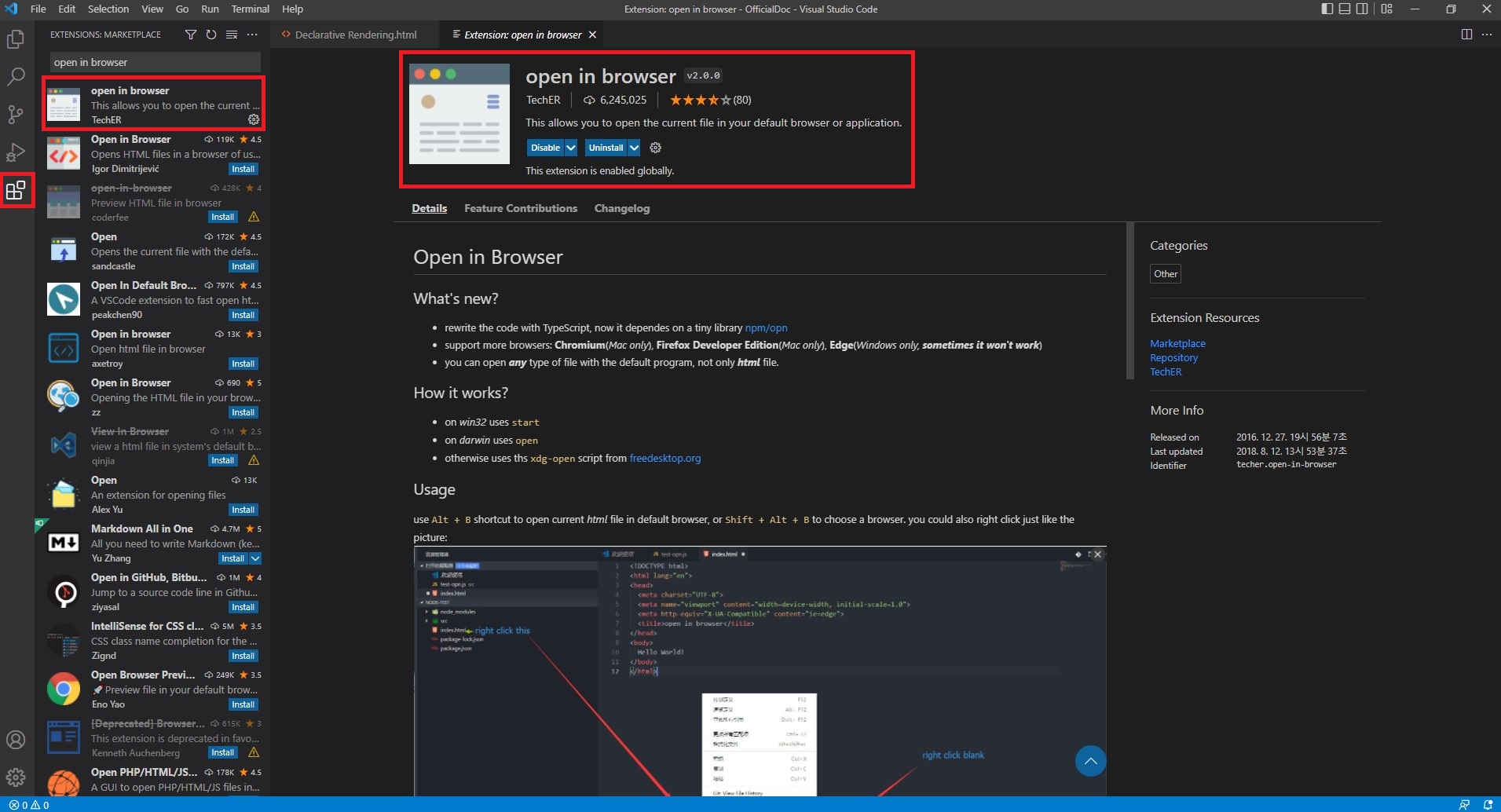Click the extension details vertical scrollbar
The width and height of the screenshot is (1501, 812).
1130,301
